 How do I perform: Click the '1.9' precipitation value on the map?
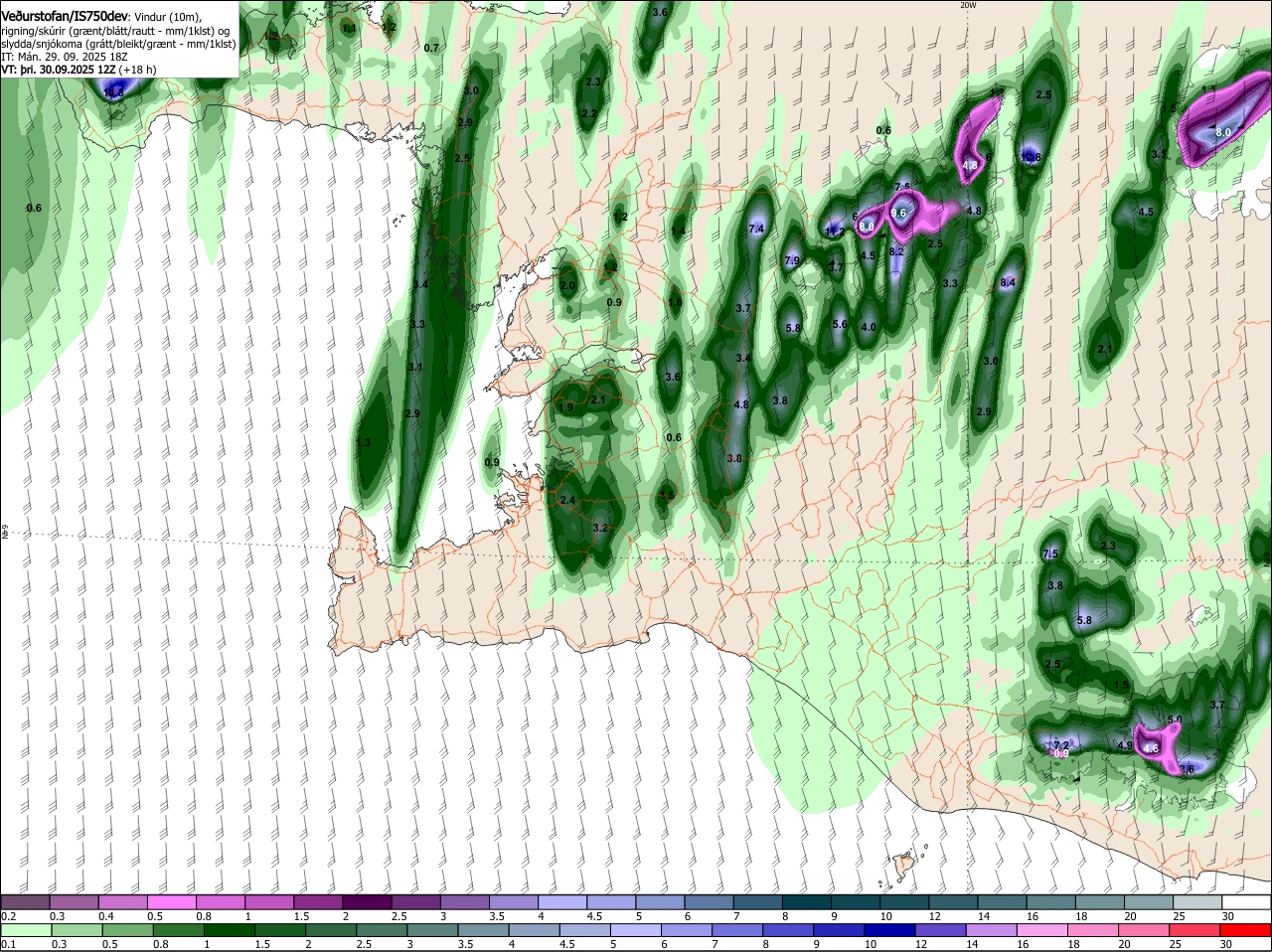click(566, 408)
